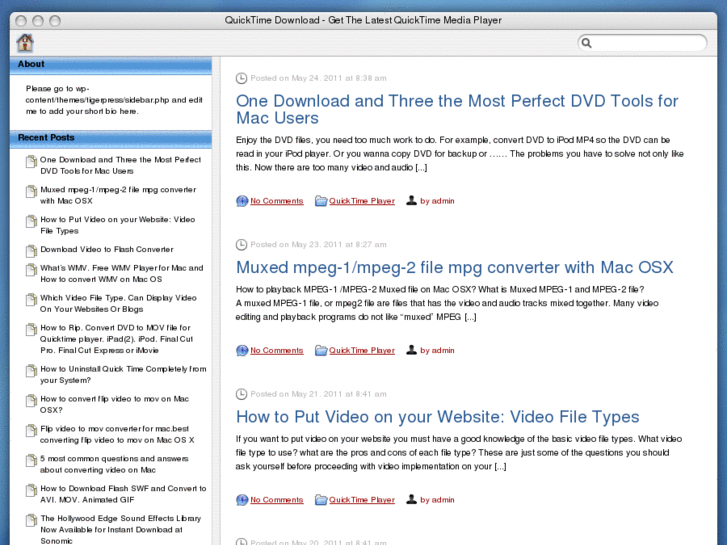Click the search magnifier icon

[x=587, y=43]
